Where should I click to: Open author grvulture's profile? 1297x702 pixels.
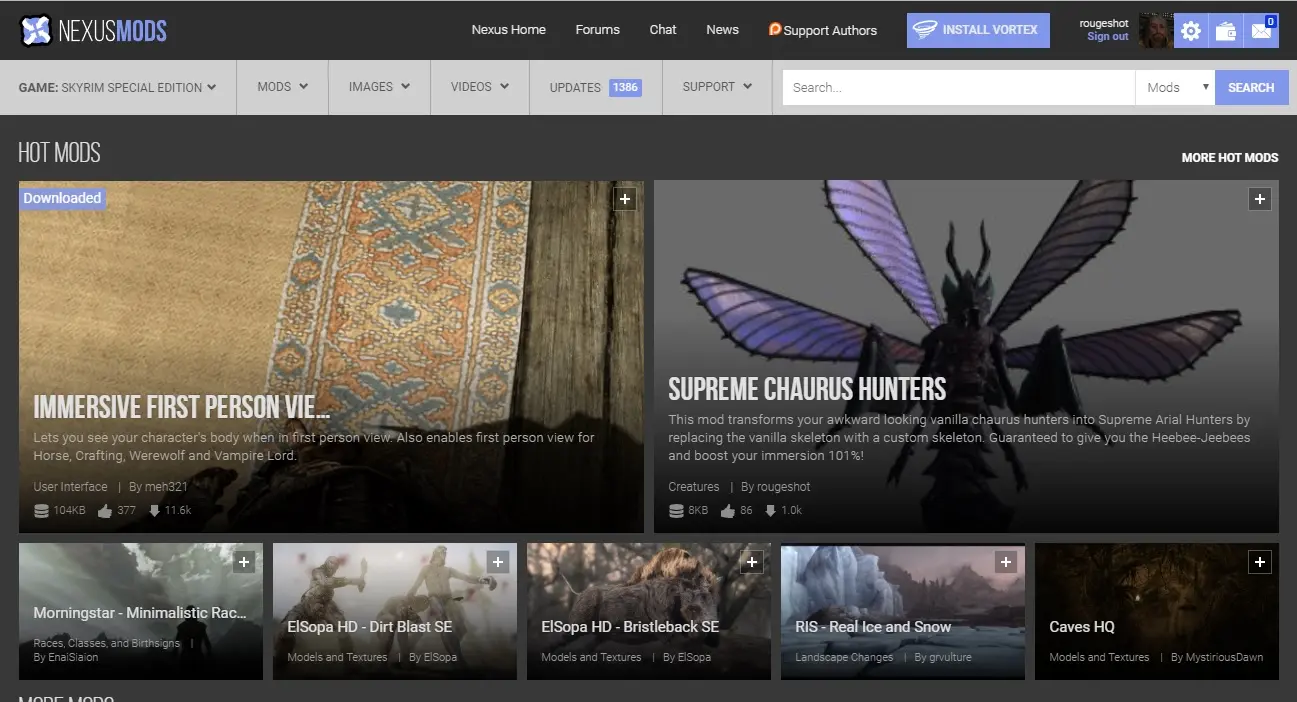click(x=950, y=657)
